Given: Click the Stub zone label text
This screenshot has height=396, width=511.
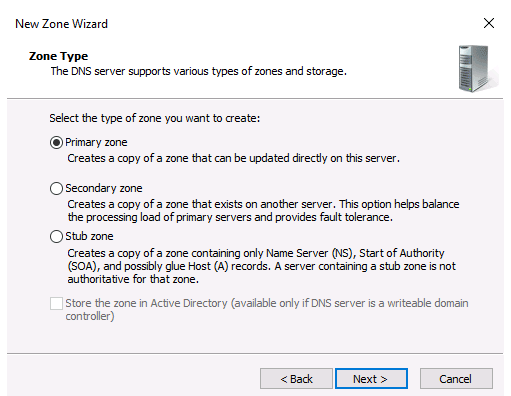Looking at the screenshot, I should [x=89, y=236].
